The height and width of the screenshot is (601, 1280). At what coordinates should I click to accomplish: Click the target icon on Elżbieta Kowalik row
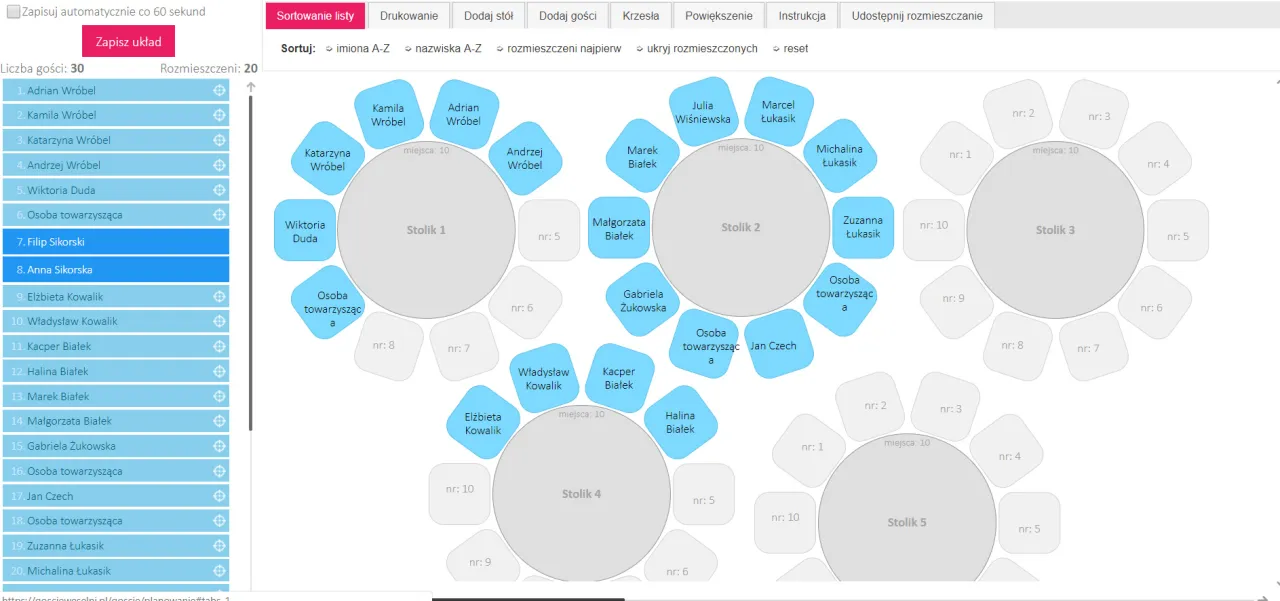tap(219, 297)
